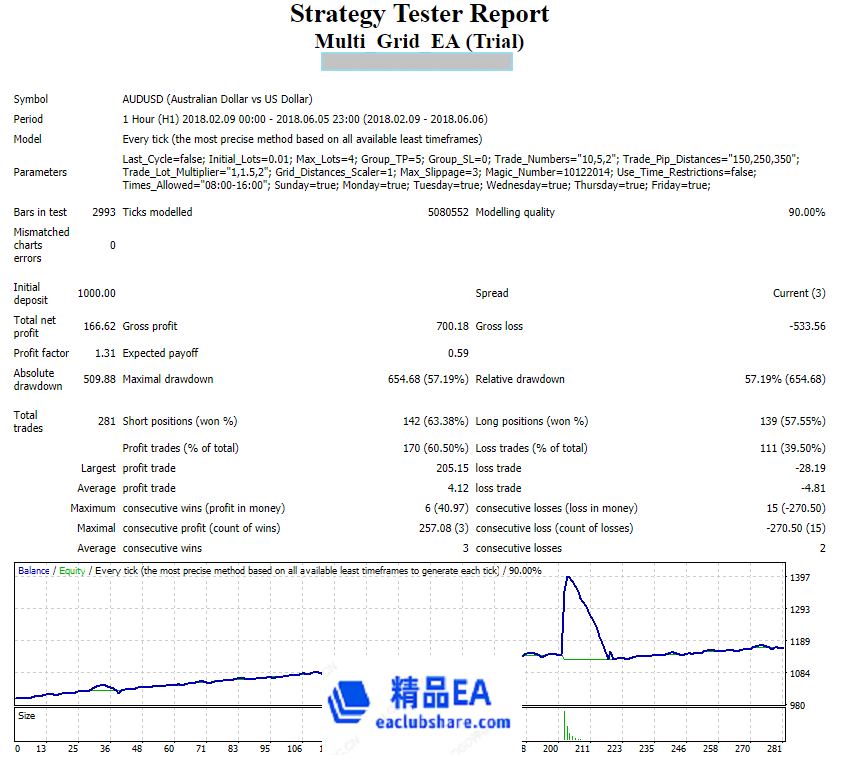
Task: Click the blue 精品EA watermark logo icon
Action: point(351,701)
